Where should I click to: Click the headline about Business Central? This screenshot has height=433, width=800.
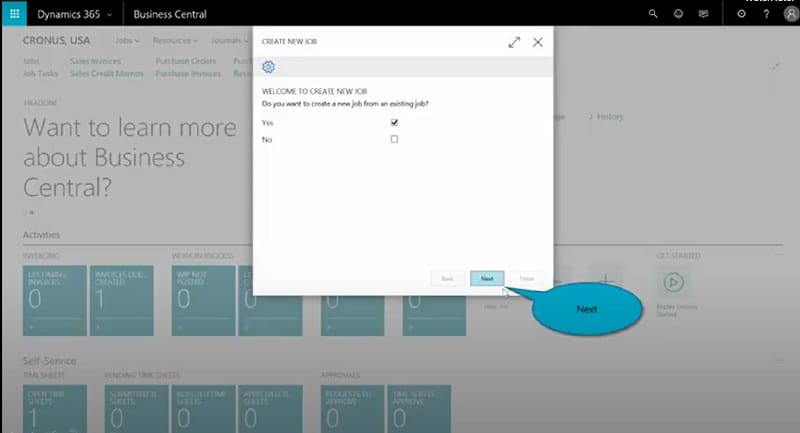click(x=130, y=157)
